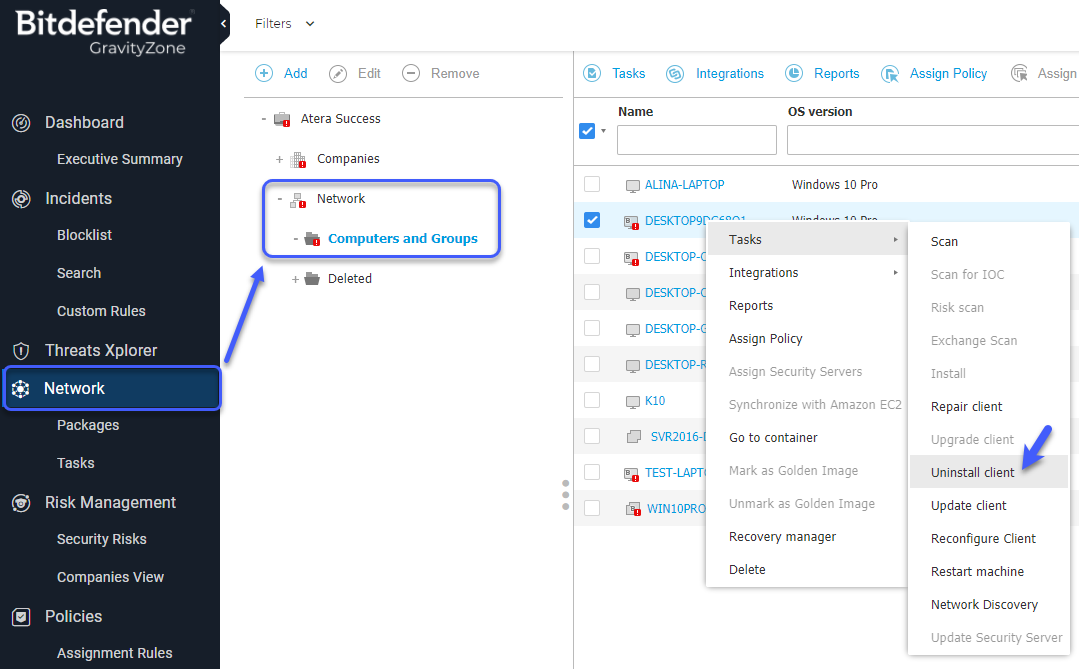Image resolution: width=1079 pixels, height=669 pixels.
Task: Click the TEST-LAPTOP endpoint icon
Action: tap(631, 474)
